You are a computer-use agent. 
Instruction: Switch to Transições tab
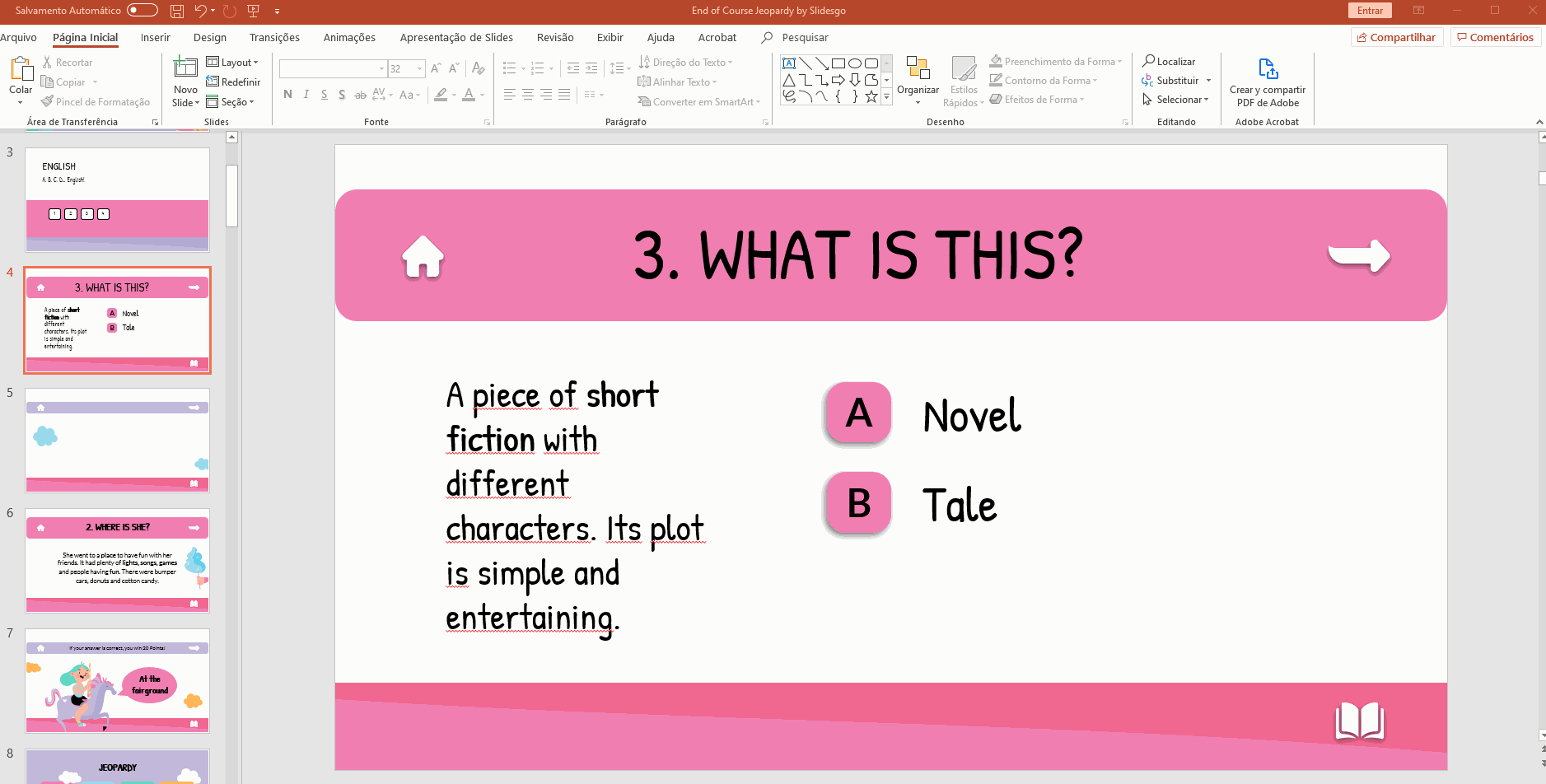(x=274, y=37)
